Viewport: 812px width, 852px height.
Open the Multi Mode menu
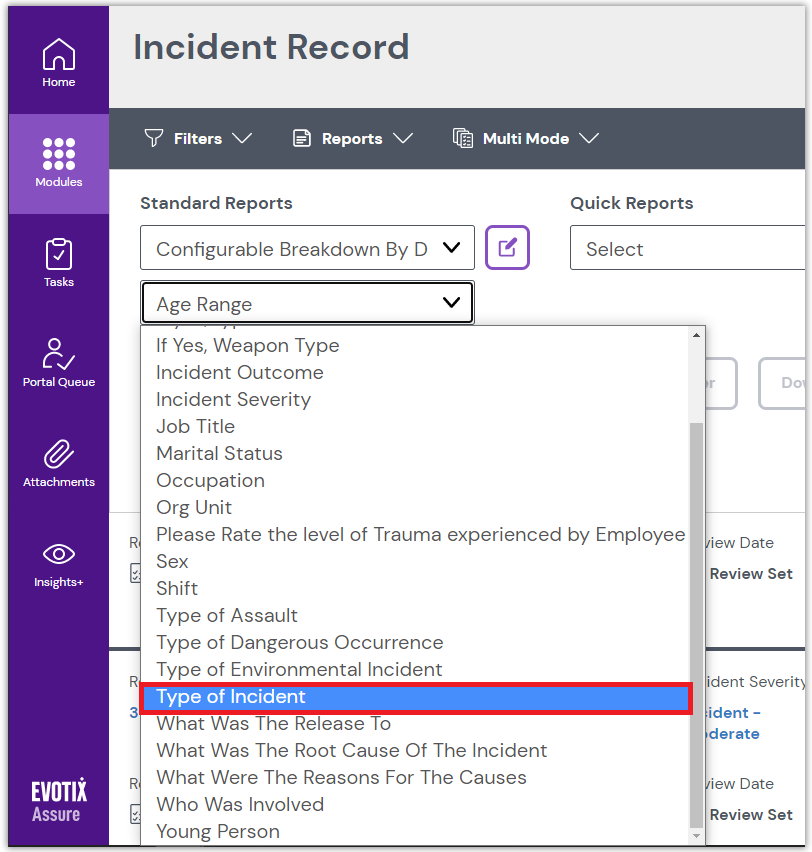tap(525, 139)
